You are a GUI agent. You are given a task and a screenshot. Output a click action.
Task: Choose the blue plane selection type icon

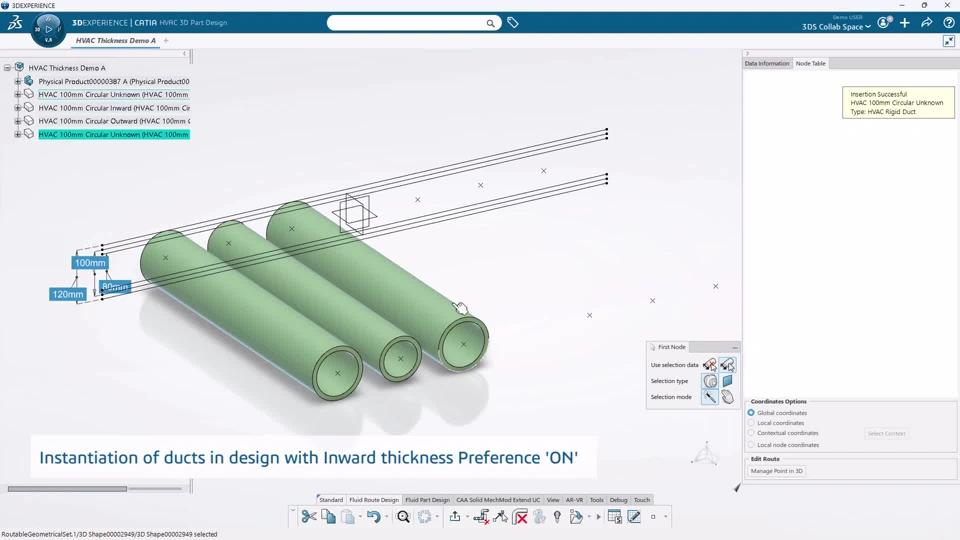pos(727,381)
